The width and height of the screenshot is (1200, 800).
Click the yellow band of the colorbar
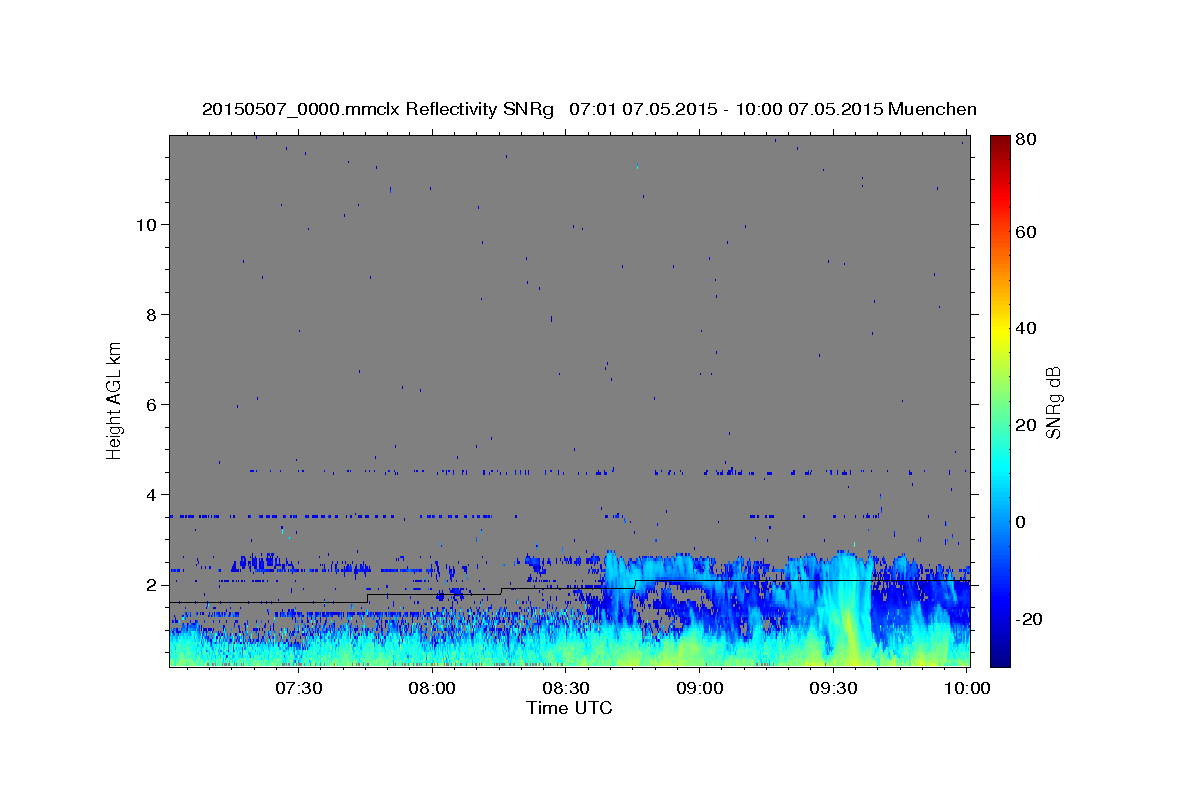pos(999,330)
